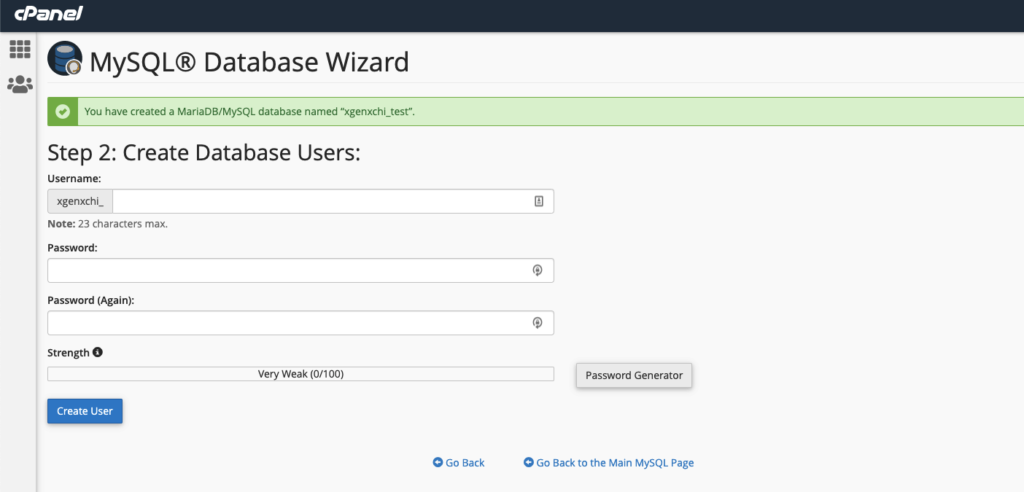Open the grid tools icon in the sidebar
This screenshot has width=1024, height=492.
tap(19, 49)
